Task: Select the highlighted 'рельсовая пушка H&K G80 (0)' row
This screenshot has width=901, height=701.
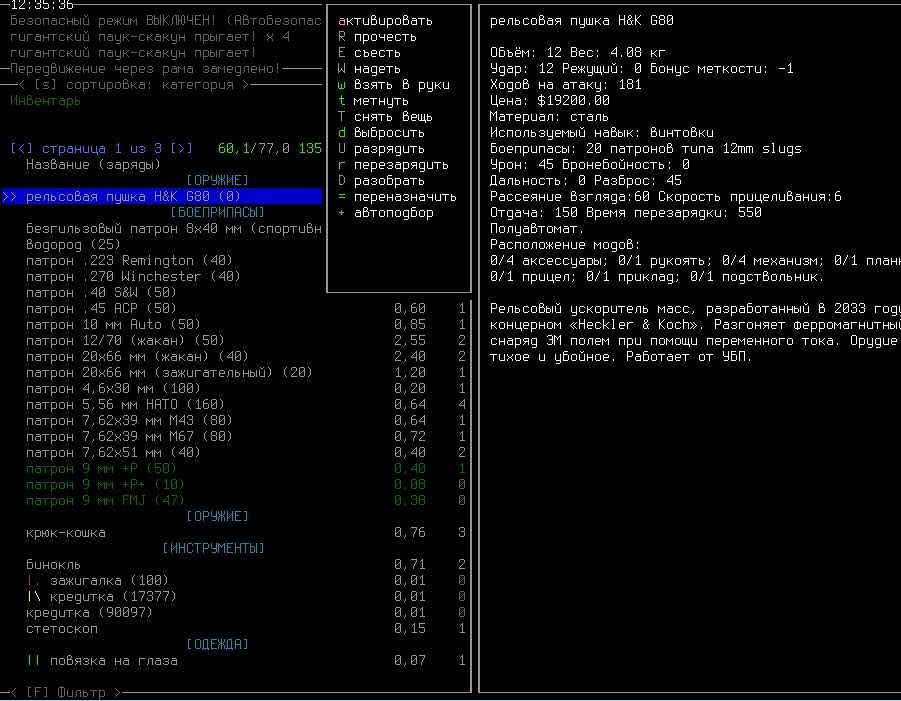Action: click(x=162, y=197)
